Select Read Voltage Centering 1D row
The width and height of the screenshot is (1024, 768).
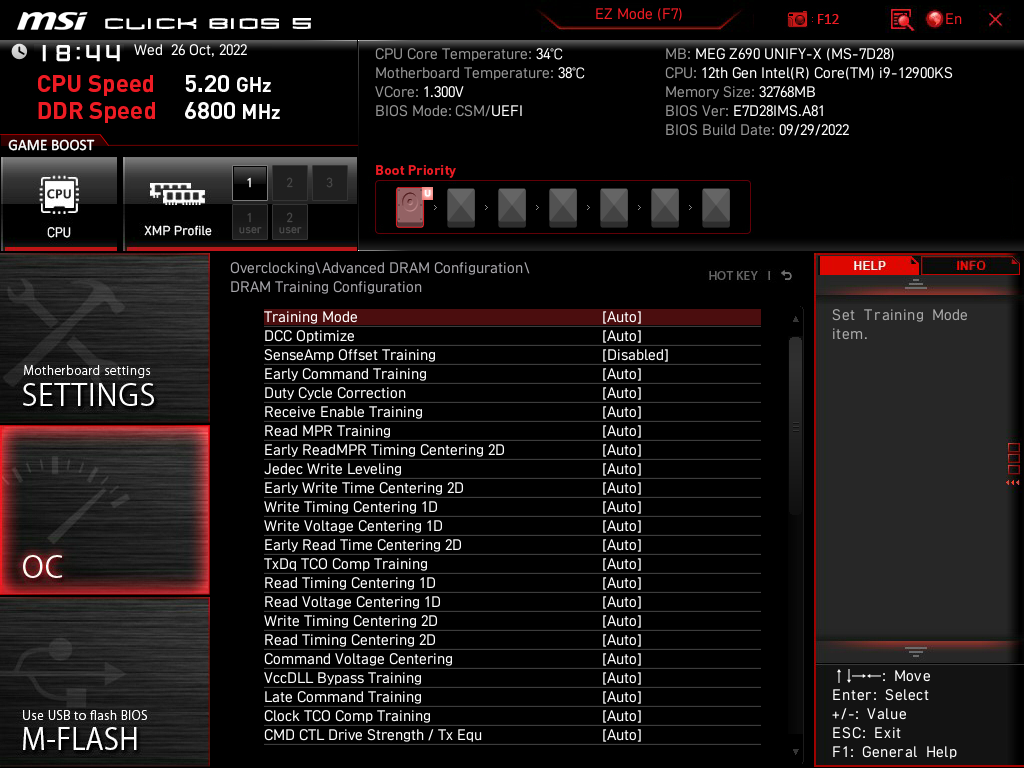point(512,601)
